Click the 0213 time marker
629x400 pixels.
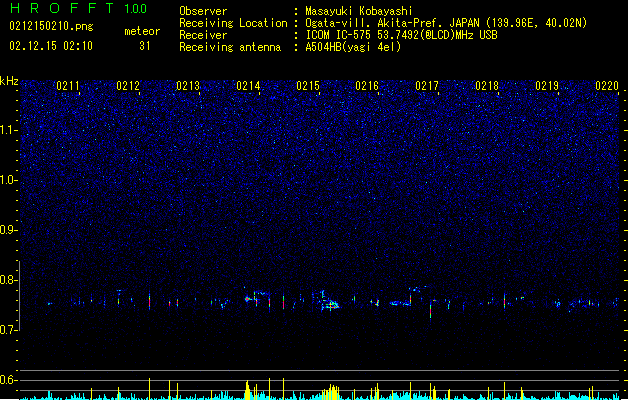[x=188, y=86]
